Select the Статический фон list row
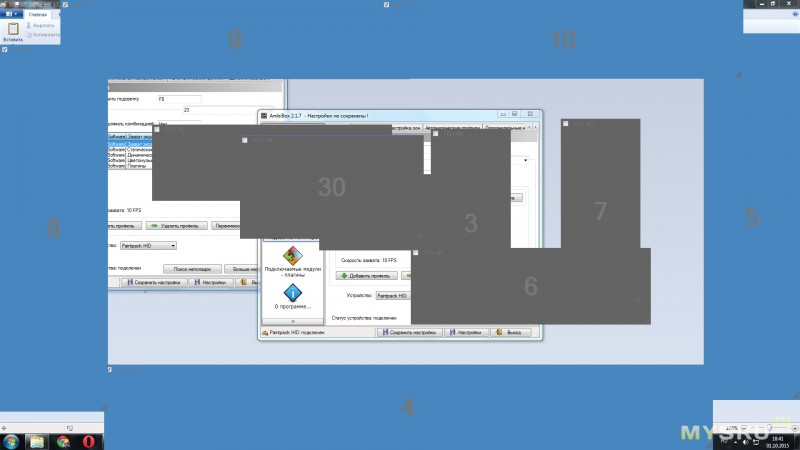 pyautogui.click(x=130, y=150)
